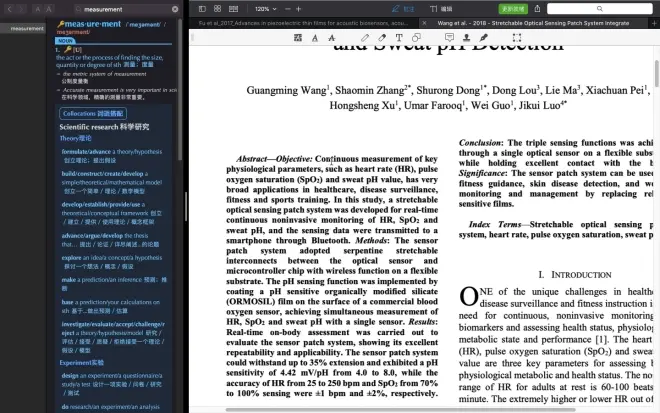
Task: Click author name 'Guangming Wang'
Action: click(286, 91)
